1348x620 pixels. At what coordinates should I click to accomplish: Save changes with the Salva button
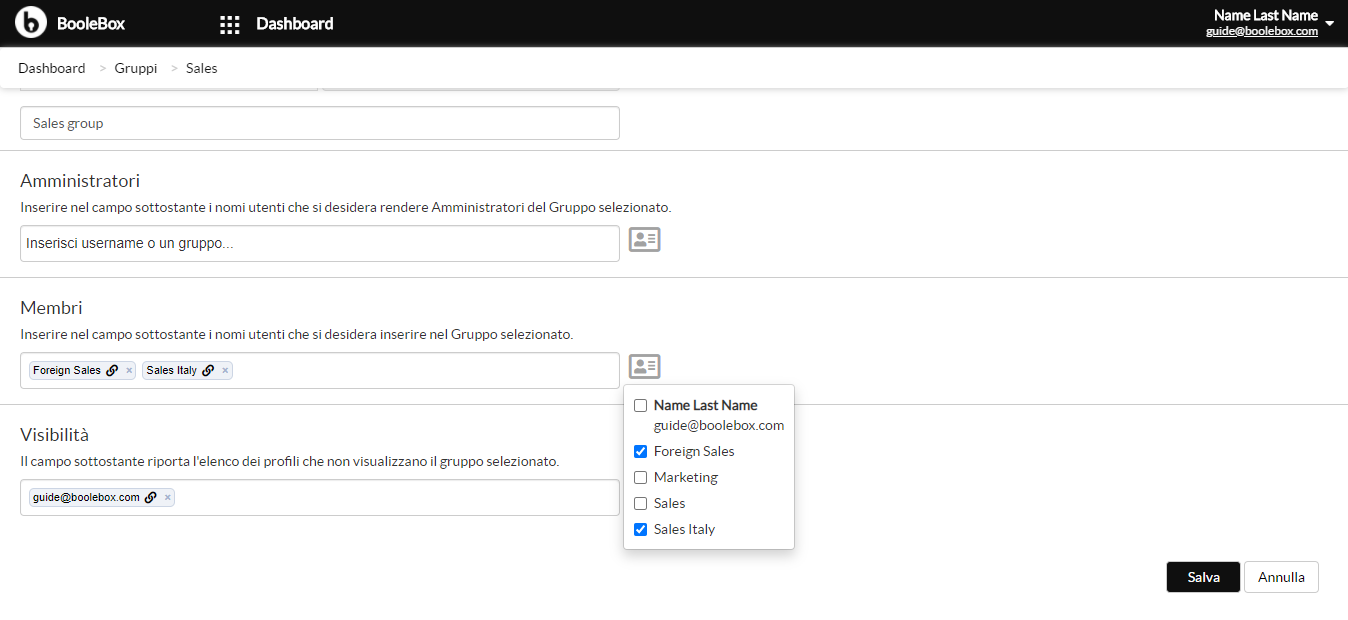click(1203, 577)
